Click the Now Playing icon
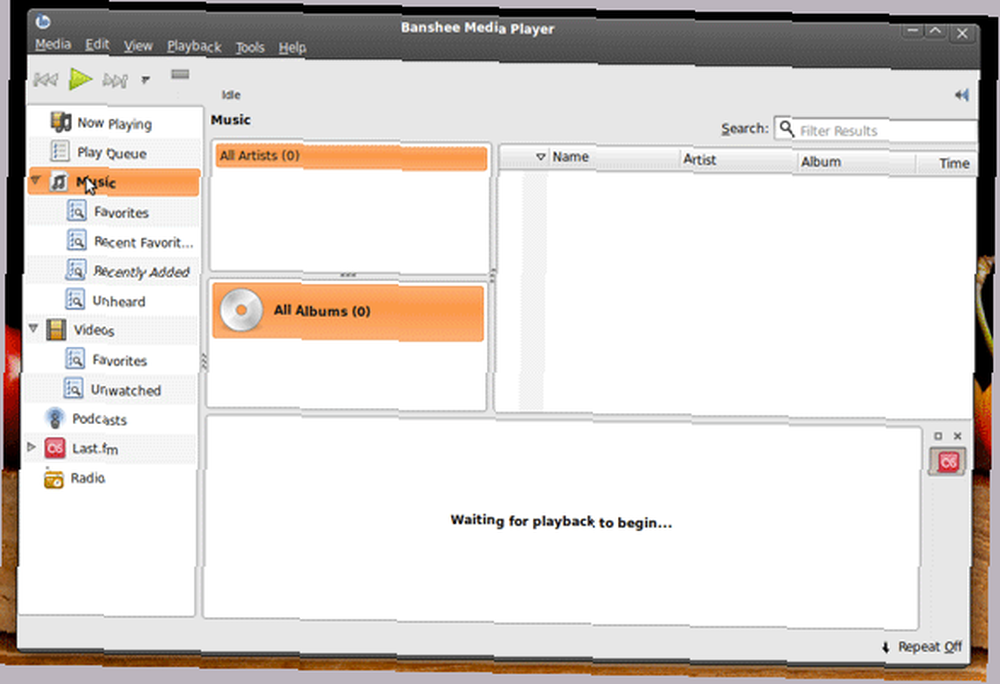1000x684 pixels. pos(61,121)
